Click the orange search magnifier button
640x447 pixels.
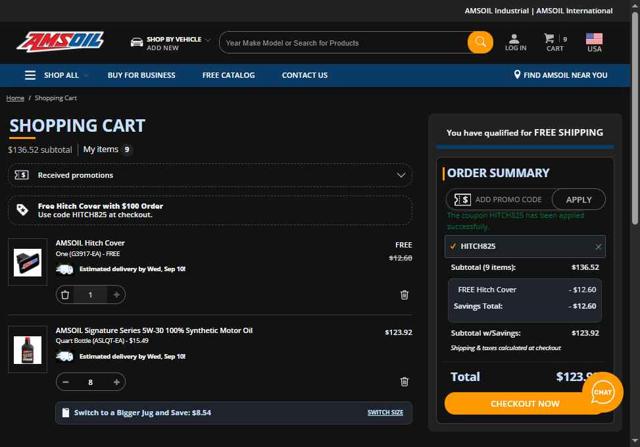tap(480, 42)
